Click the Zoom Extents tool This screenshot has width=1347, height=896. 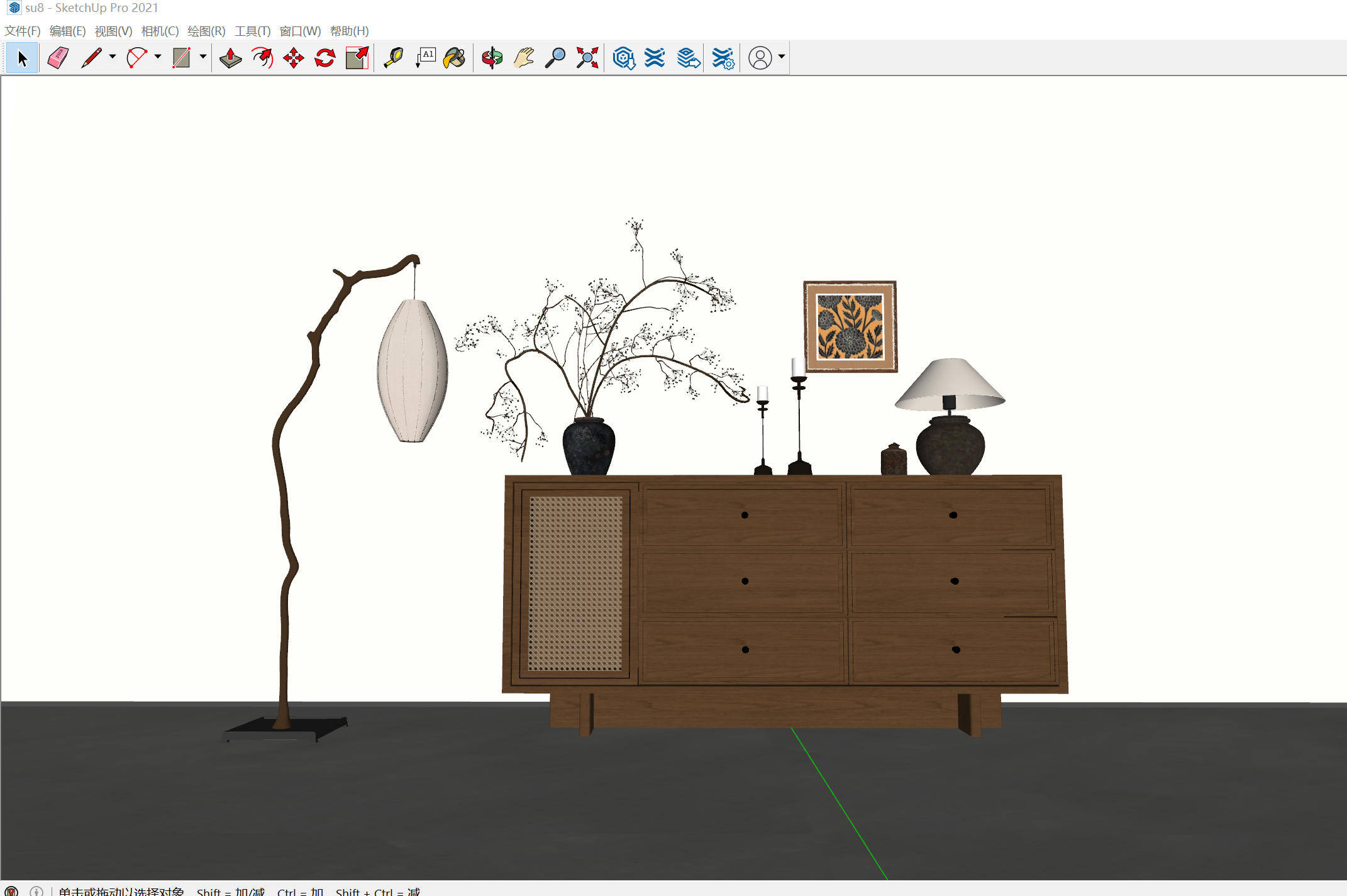[587, 58]
